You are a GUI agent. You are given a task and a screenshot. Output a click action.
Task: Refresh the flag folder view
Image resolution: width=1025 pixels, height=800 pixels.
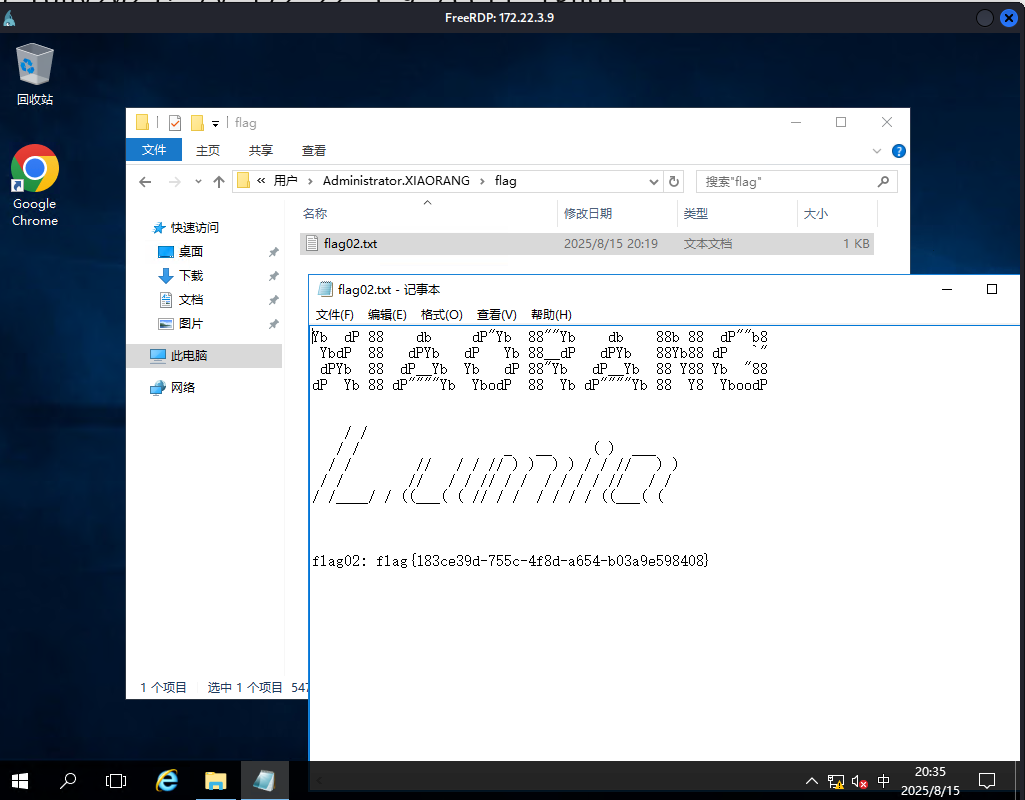pyautogui.click(x=674, y=182)
